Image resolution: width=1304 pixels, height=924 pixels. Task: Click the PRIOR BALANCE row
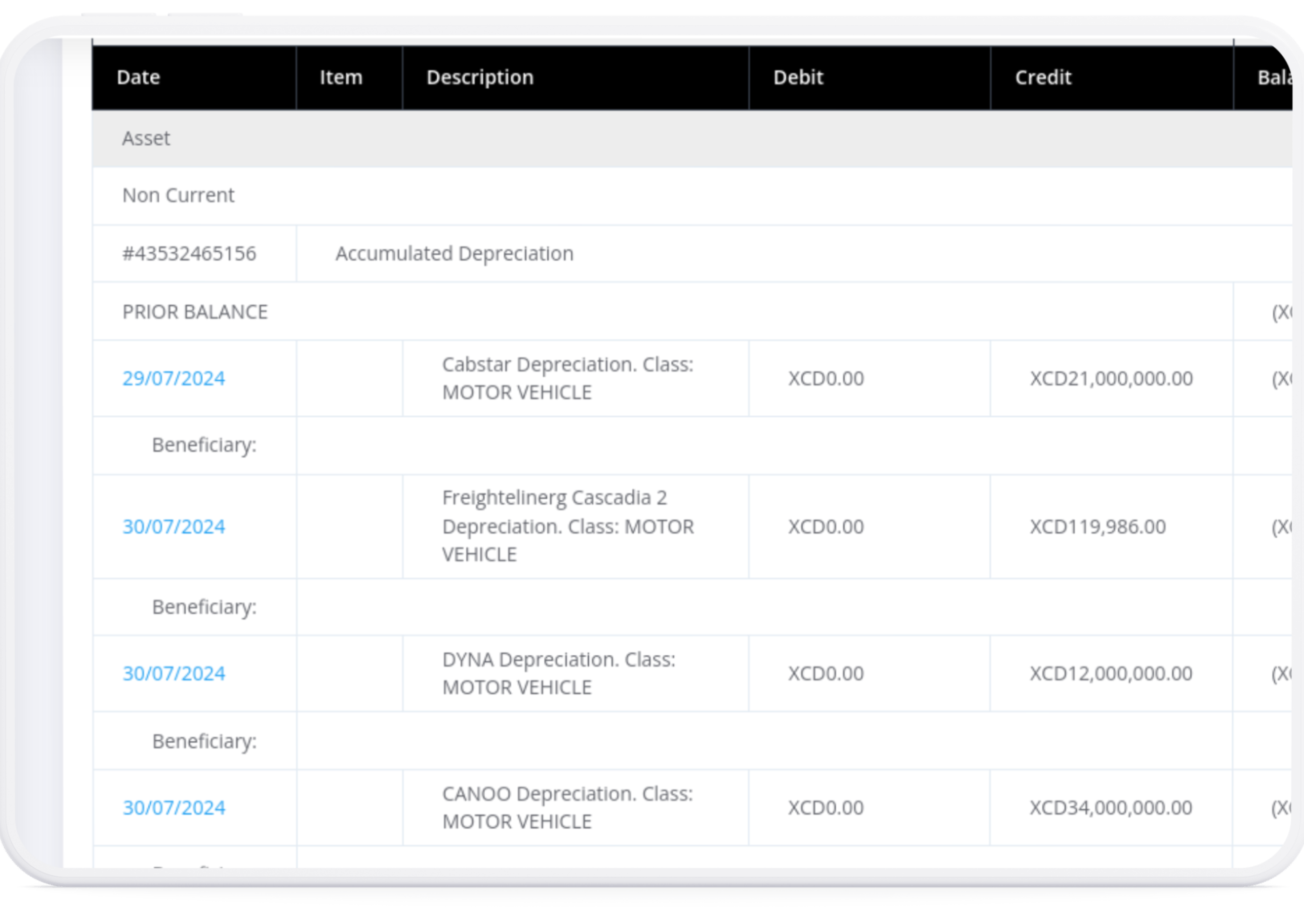click(x=195, y=312)
